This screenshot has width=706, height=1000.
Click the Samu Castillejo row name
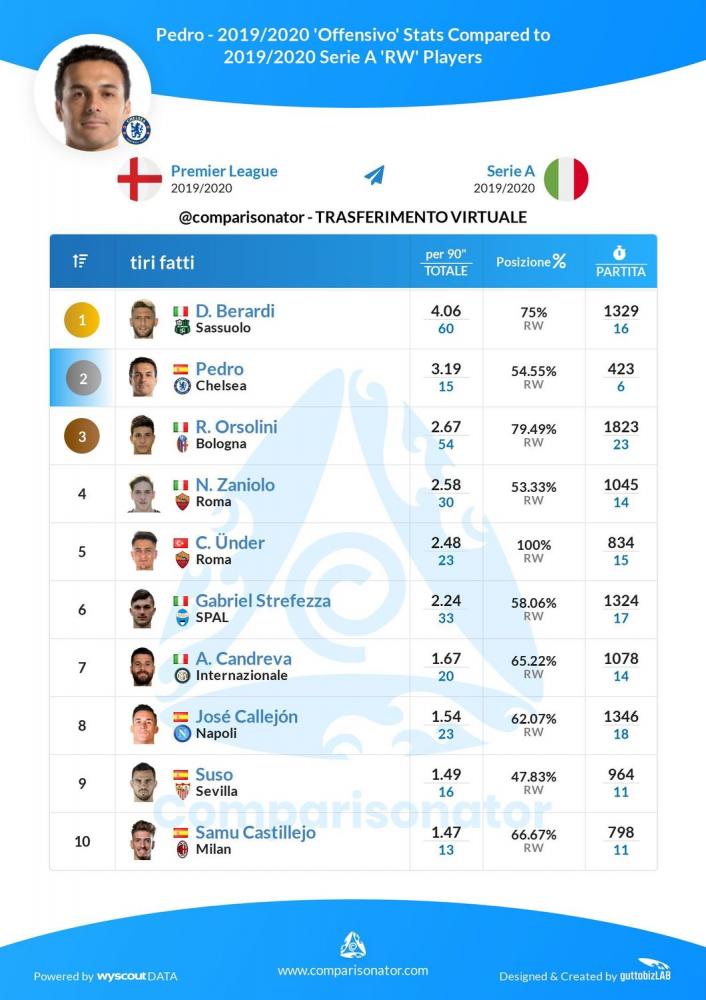coord(255,833)
